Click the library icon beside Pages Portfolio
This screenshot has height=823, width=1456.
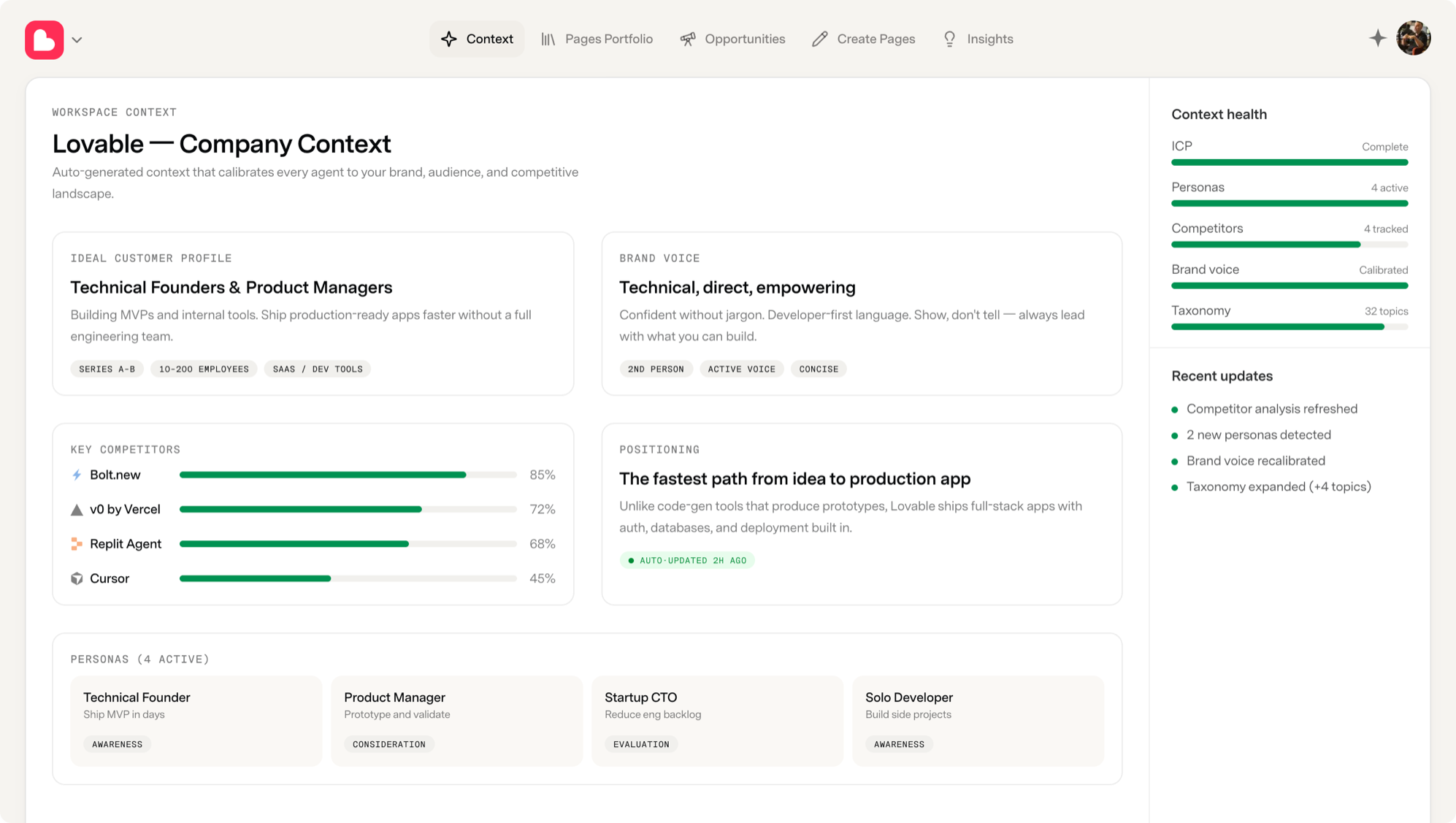click(x=548, y=39)
